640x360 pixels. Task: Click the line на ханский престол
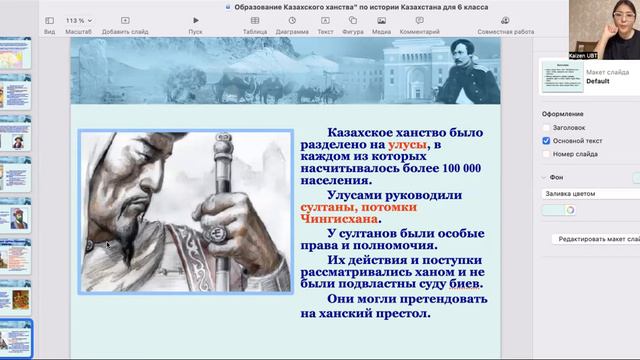[x=365, y=313]
